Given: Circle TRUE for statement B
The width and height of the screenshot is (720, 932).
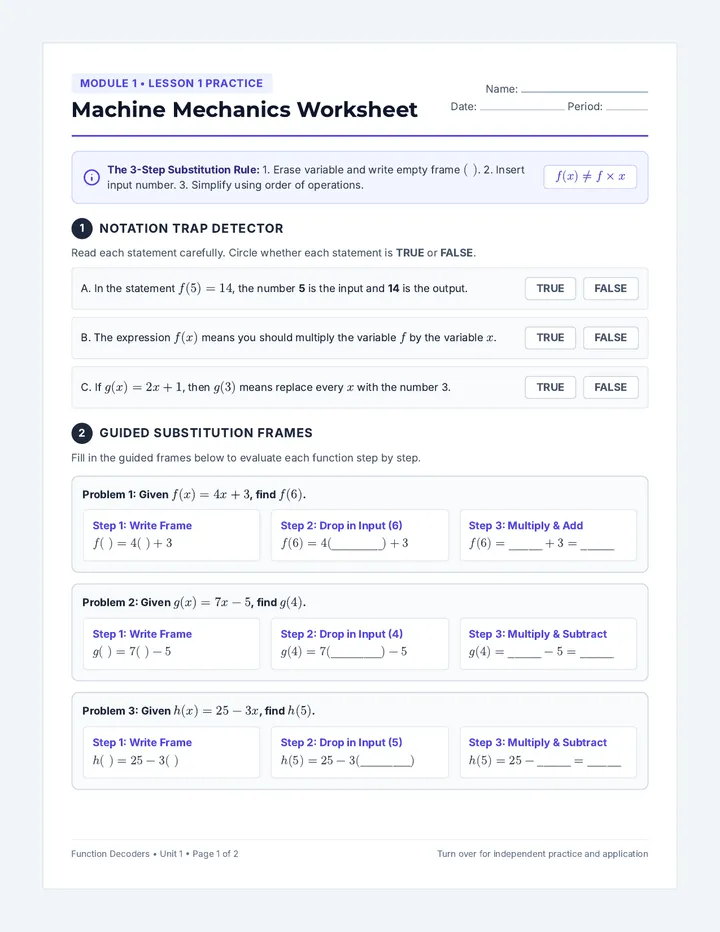Looking at the screenshot, I should pos(550,338).
